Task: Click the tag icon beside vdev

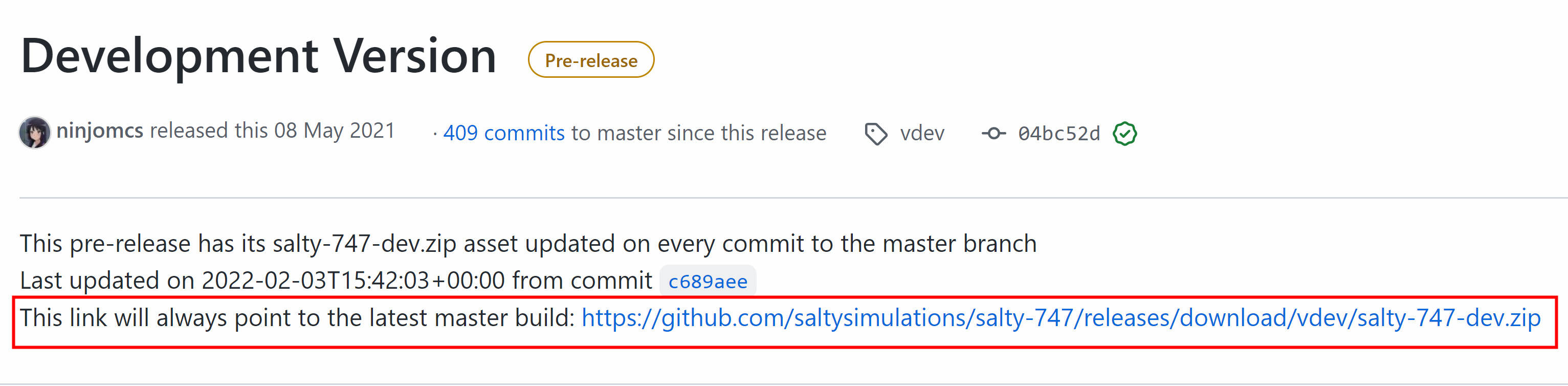Action: (875, 133)
